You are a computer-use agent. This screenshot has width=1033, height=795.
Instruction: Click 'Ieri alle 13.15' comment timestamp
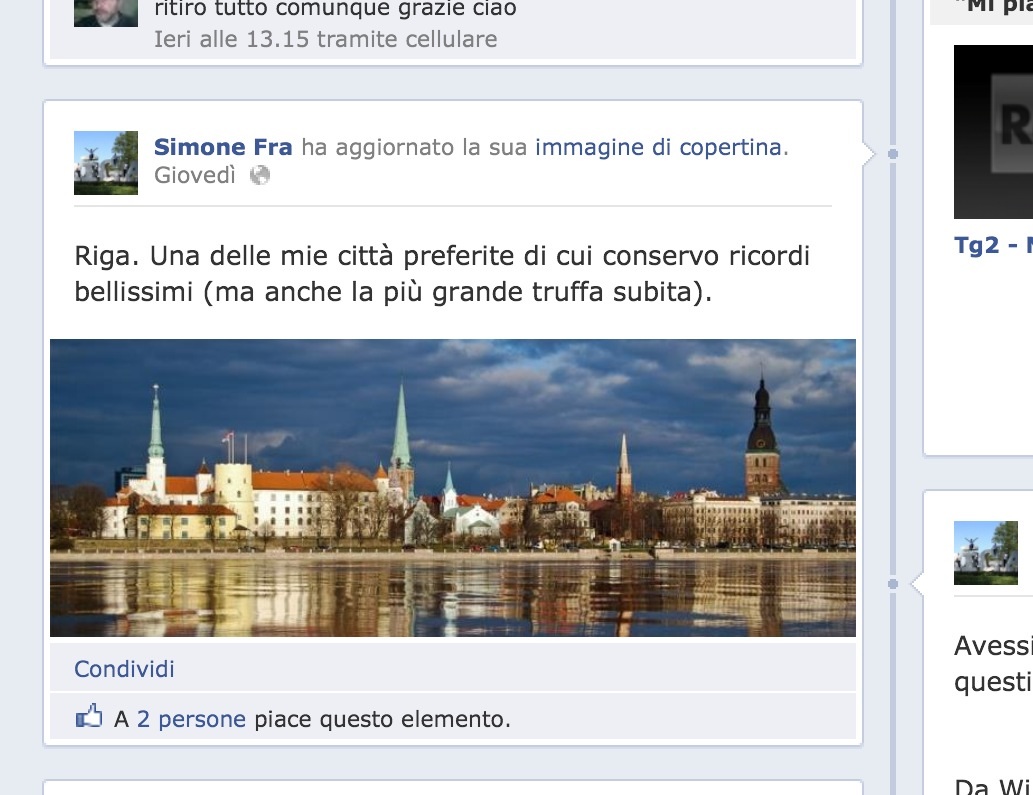(x=231, y=39)
